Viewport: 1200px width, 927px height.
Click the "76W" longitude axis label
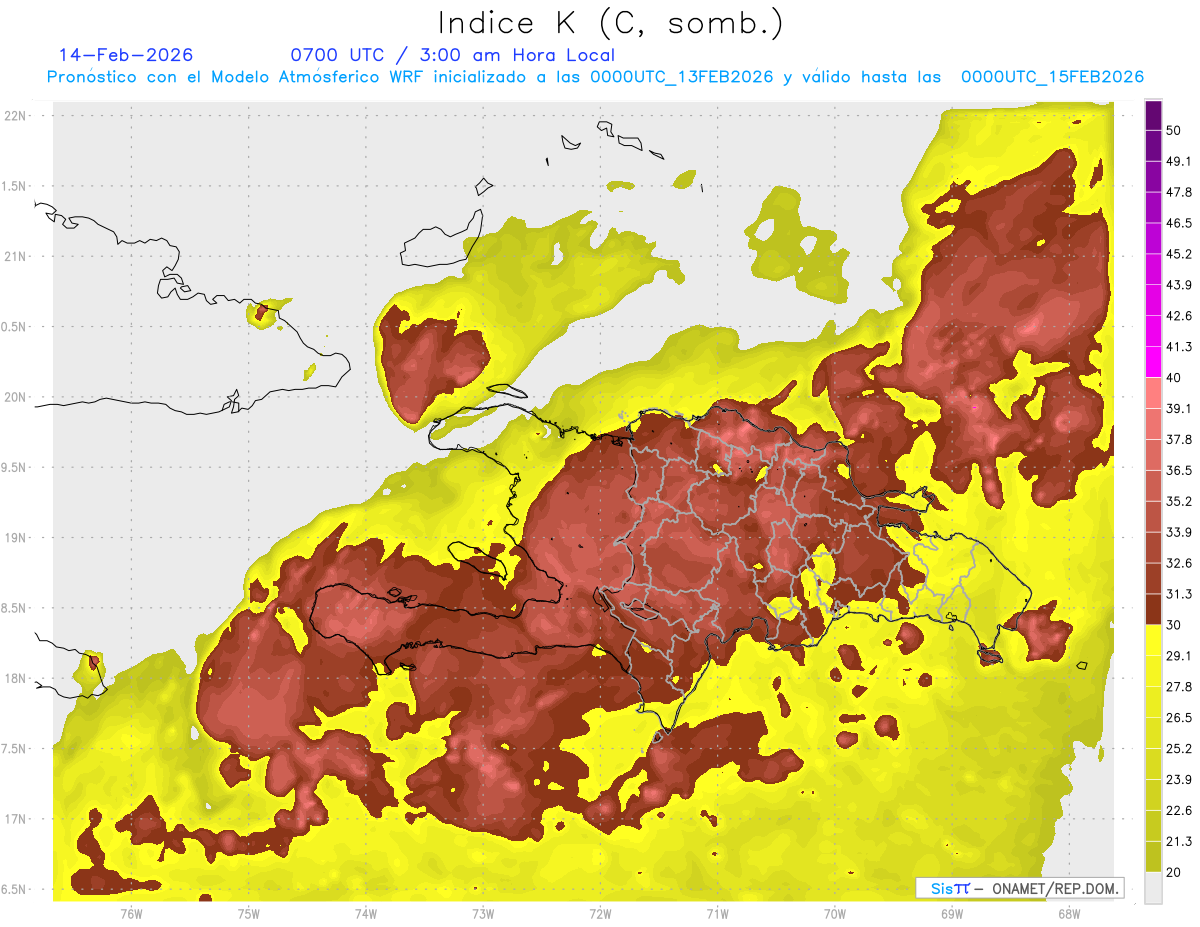coord(131,913)
